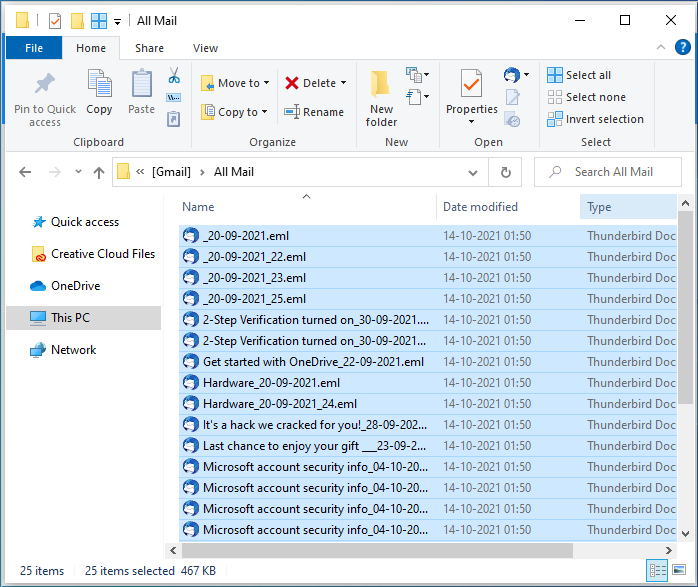Click the Properties icon in title bar
The image size is (698, 587).
[55, 20]
